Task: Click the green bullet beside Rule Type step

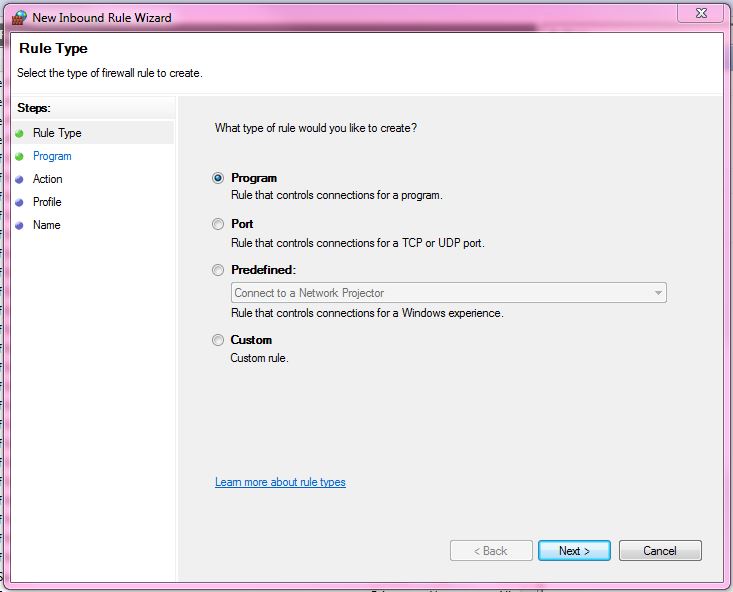Action: (19, 133)
